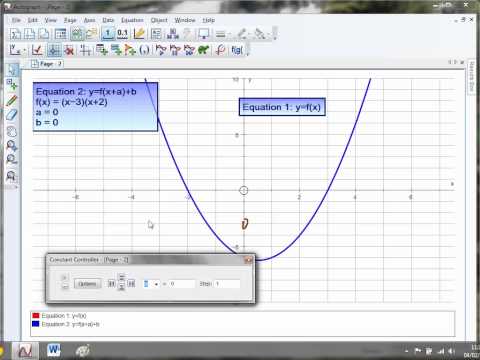Viewport: 480px width, 360px height.
Task: Click the new 2D graph page icon
Action: (x=30, y=34)
